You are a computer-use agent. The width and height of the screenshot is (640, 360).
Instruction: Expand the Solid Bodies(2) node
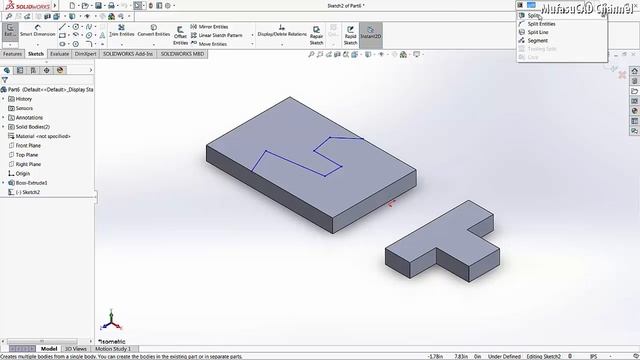[3, 127]
